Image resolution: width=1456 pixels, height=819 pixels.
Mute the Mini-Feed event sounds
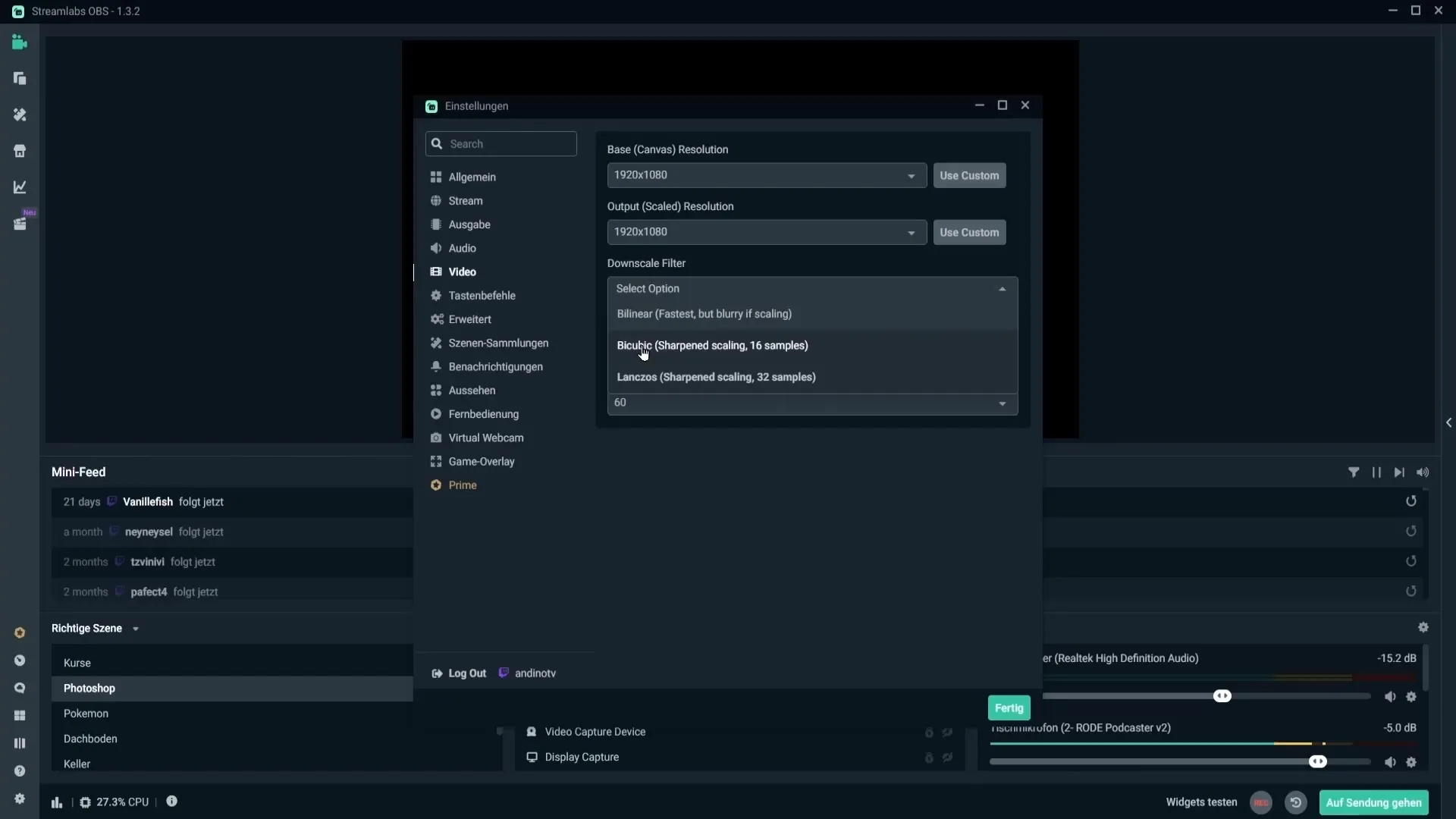tap(1423, 472)
